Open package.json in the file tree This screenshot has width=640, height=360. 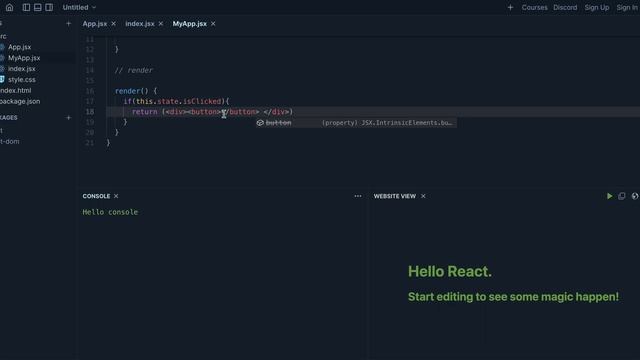pyautogui.click(x=20, y=101)
